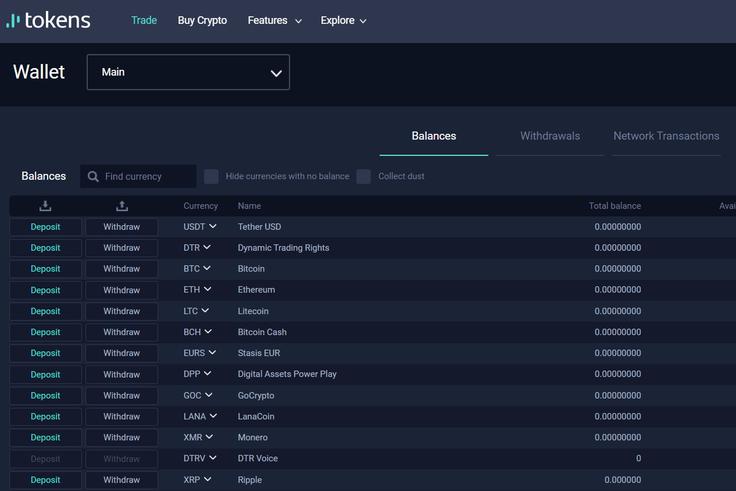Withdraw Dynamic Trading Rights
This screenshot has width=736, height=491.
[x=122, y=248]
